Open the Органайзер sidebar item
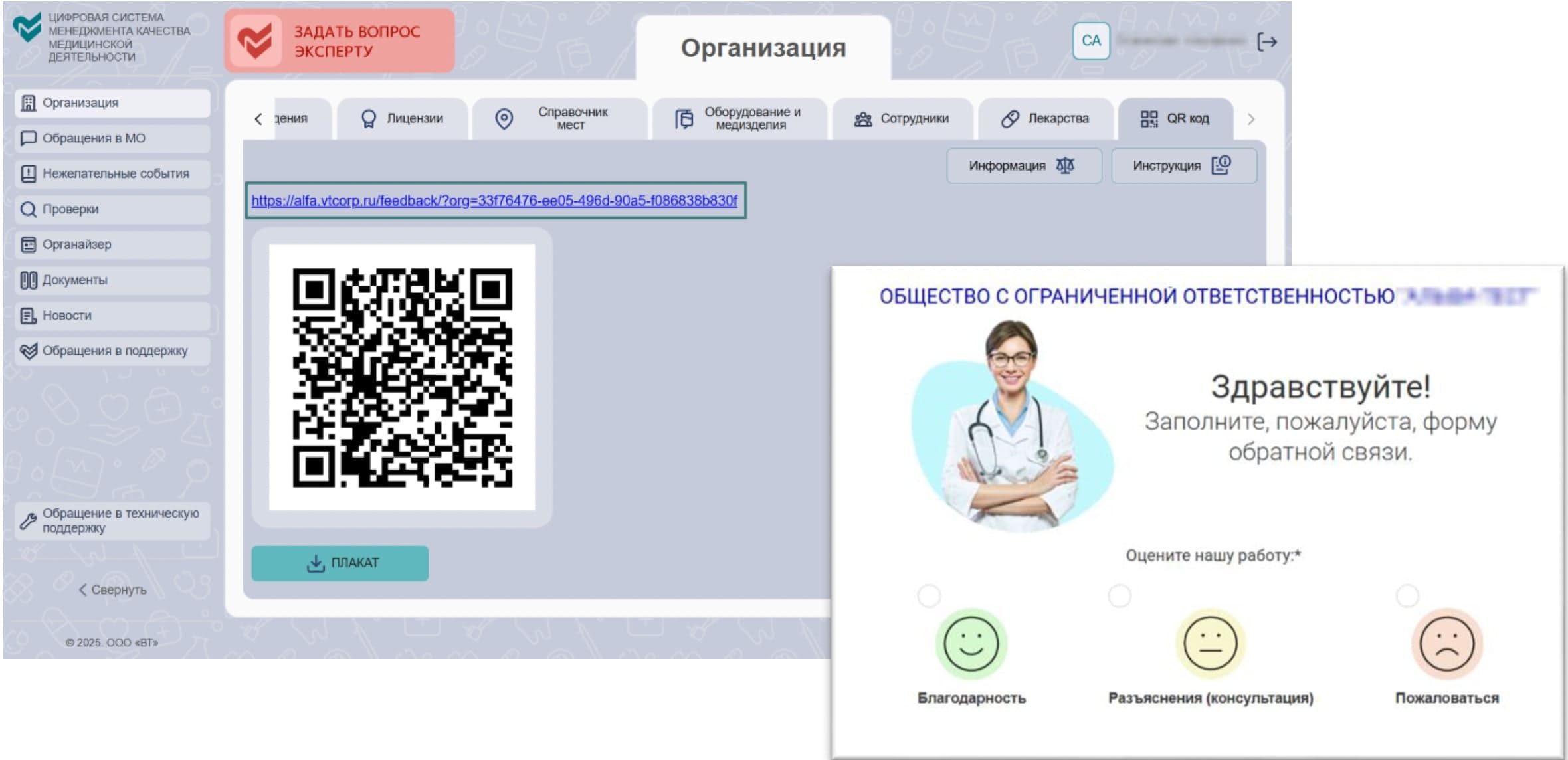Image resolution: width=1568 pixels, height=760 pixels. point(112,244)
